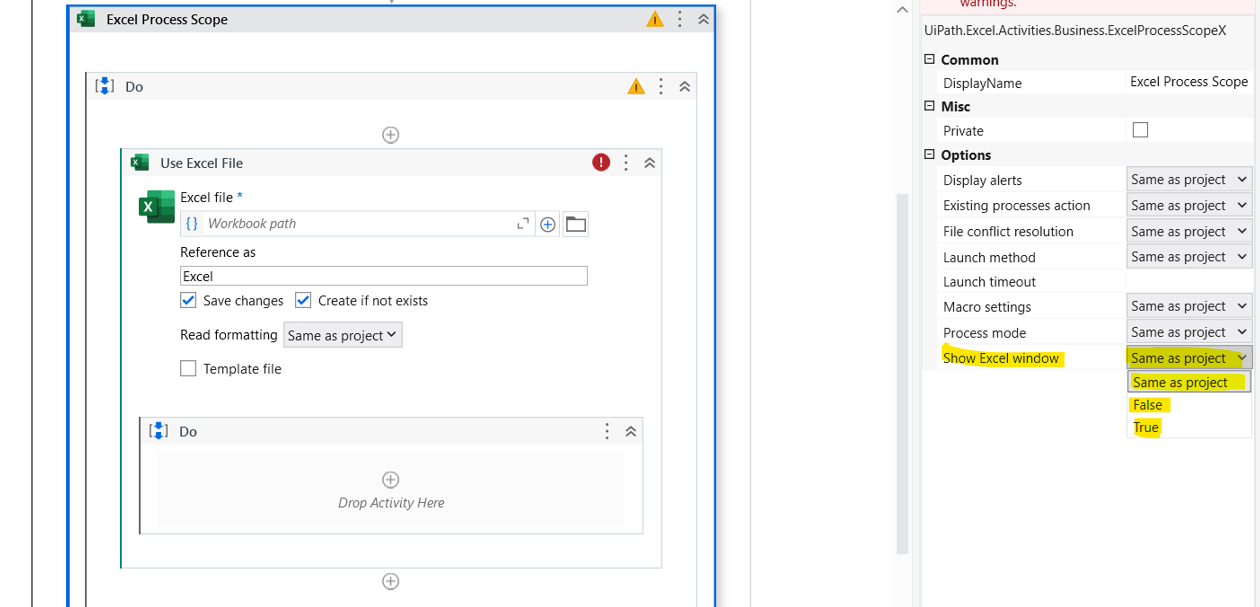Collapse the Excel Process Scope activity

click(x=703, y=19)
